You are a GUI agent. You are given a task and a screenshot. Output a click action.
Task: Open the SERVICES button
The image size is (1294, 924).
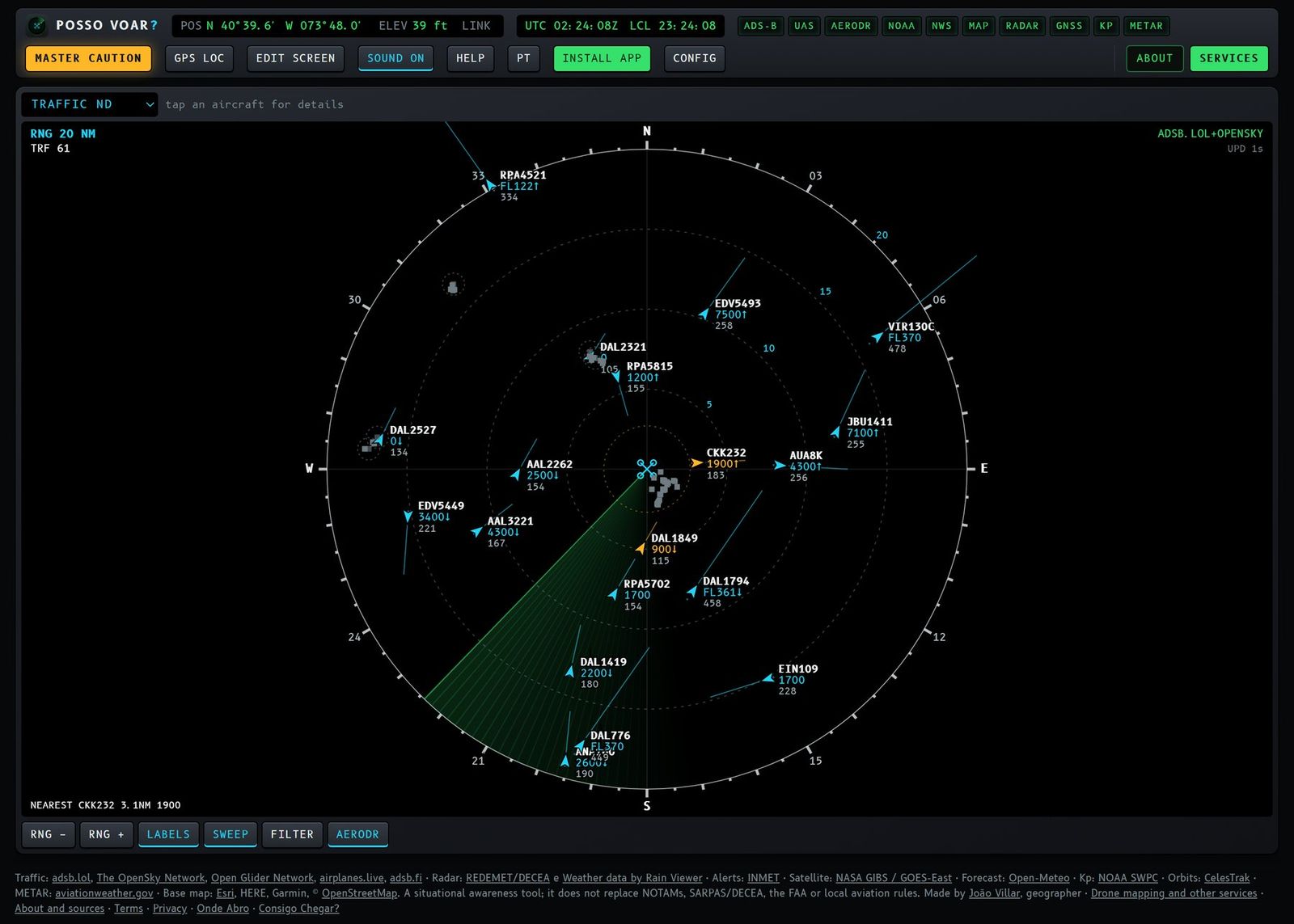[x=1229, y=58]
